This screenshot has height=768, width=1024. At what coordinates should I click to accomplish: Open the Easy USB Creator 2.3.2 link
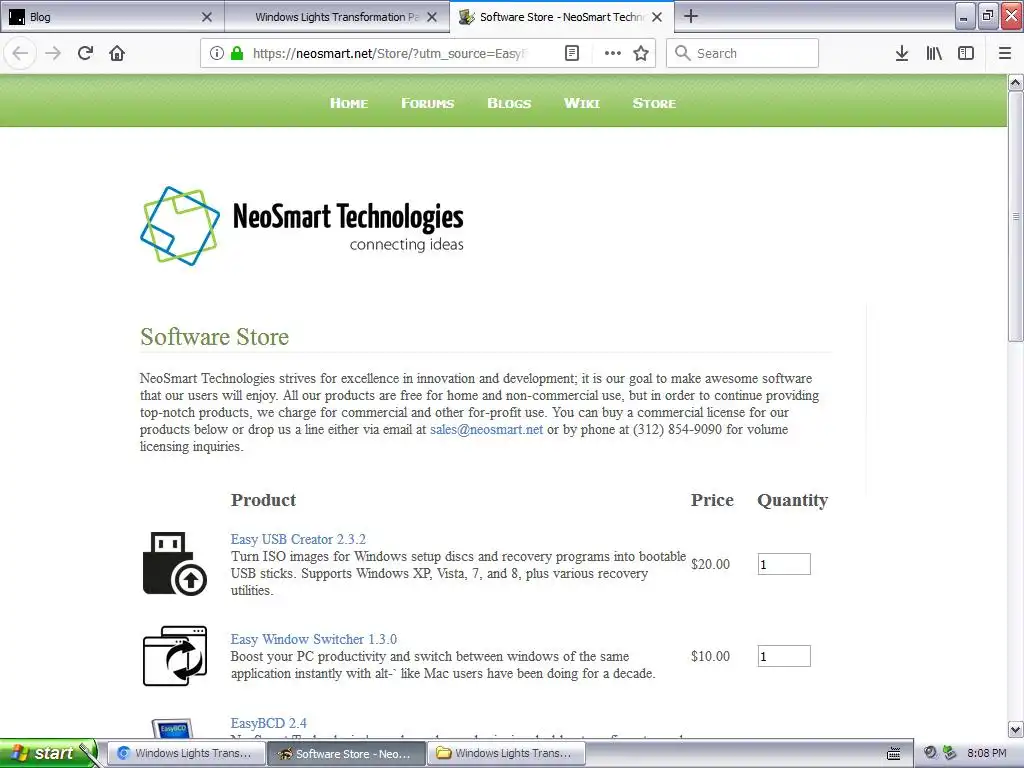coord(298,539)
